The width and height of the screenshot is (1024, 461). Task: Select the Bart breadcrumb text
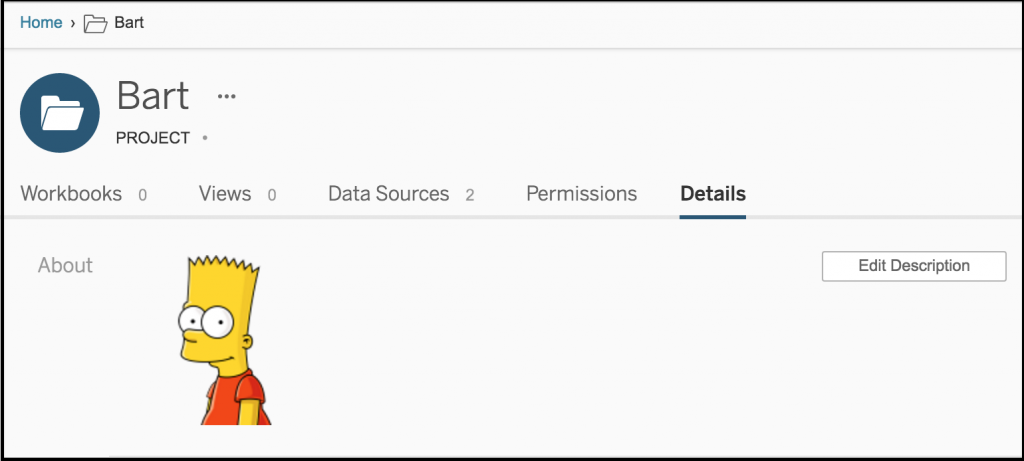click(129, 23)
